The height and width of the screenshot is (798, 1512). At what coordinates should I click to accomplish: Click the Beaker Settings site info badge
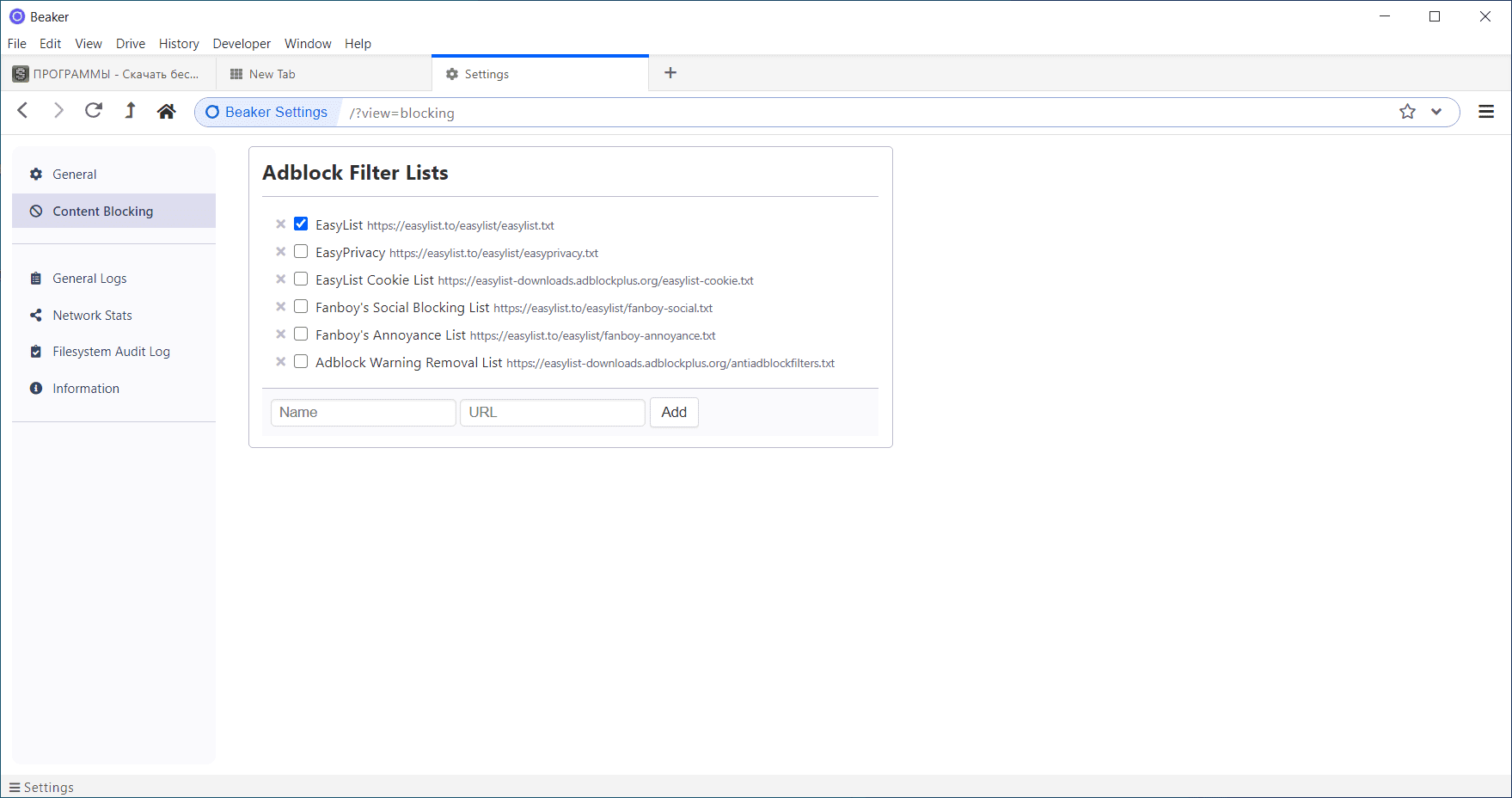pyautogui.click(x=267, y=113)
